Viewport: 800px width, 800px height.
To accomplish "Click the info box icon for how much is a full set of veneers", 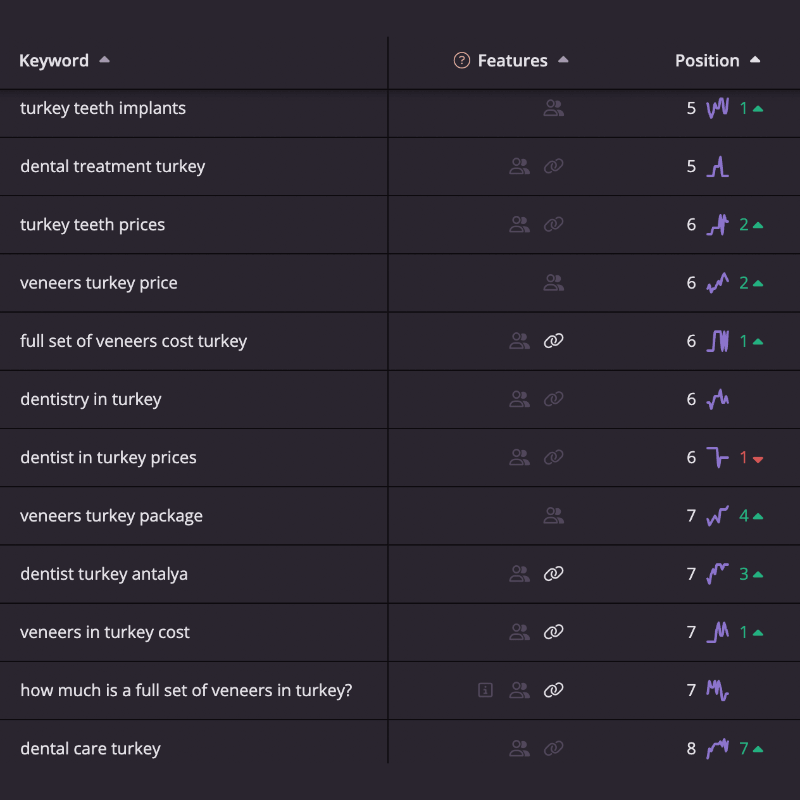I will click(x=485, y=690).
